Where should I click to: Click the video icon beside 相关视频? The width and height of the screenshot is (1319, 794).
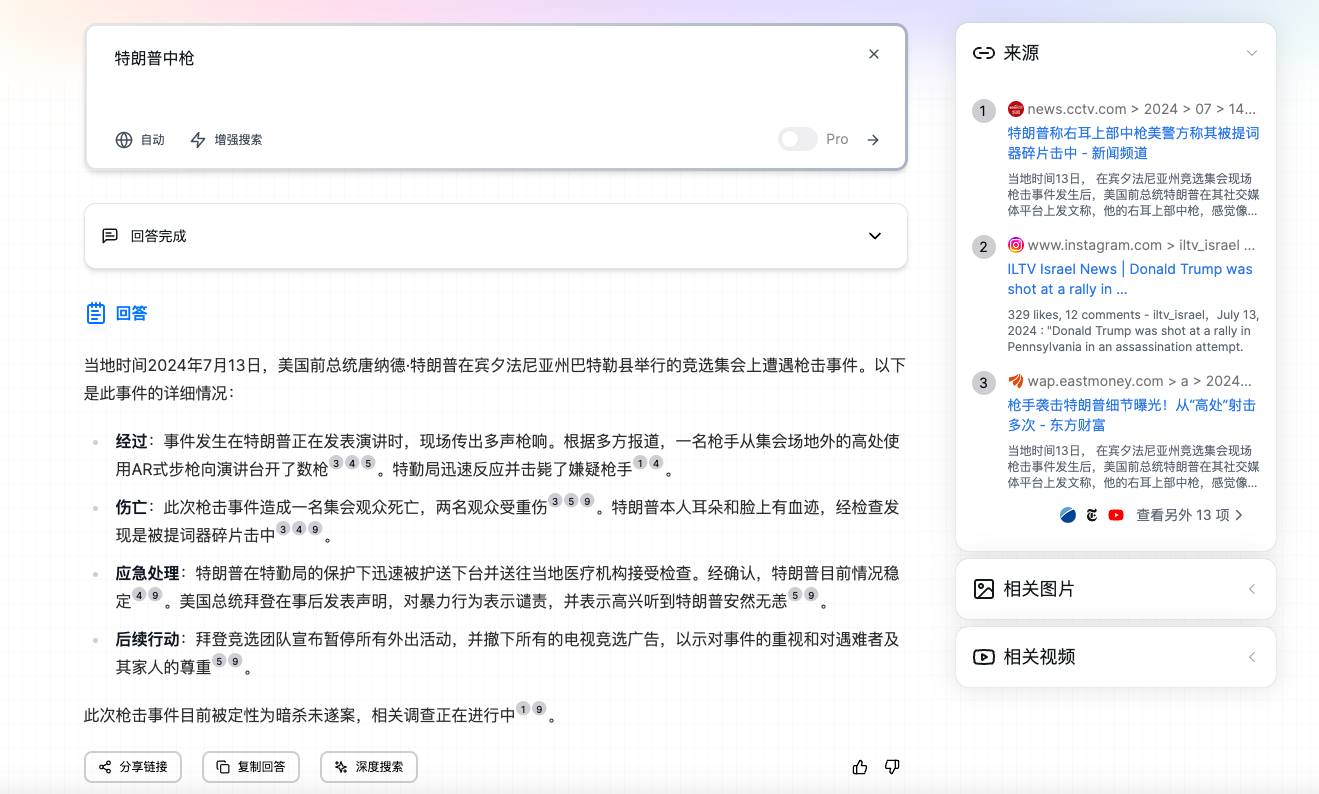point(983,657)
